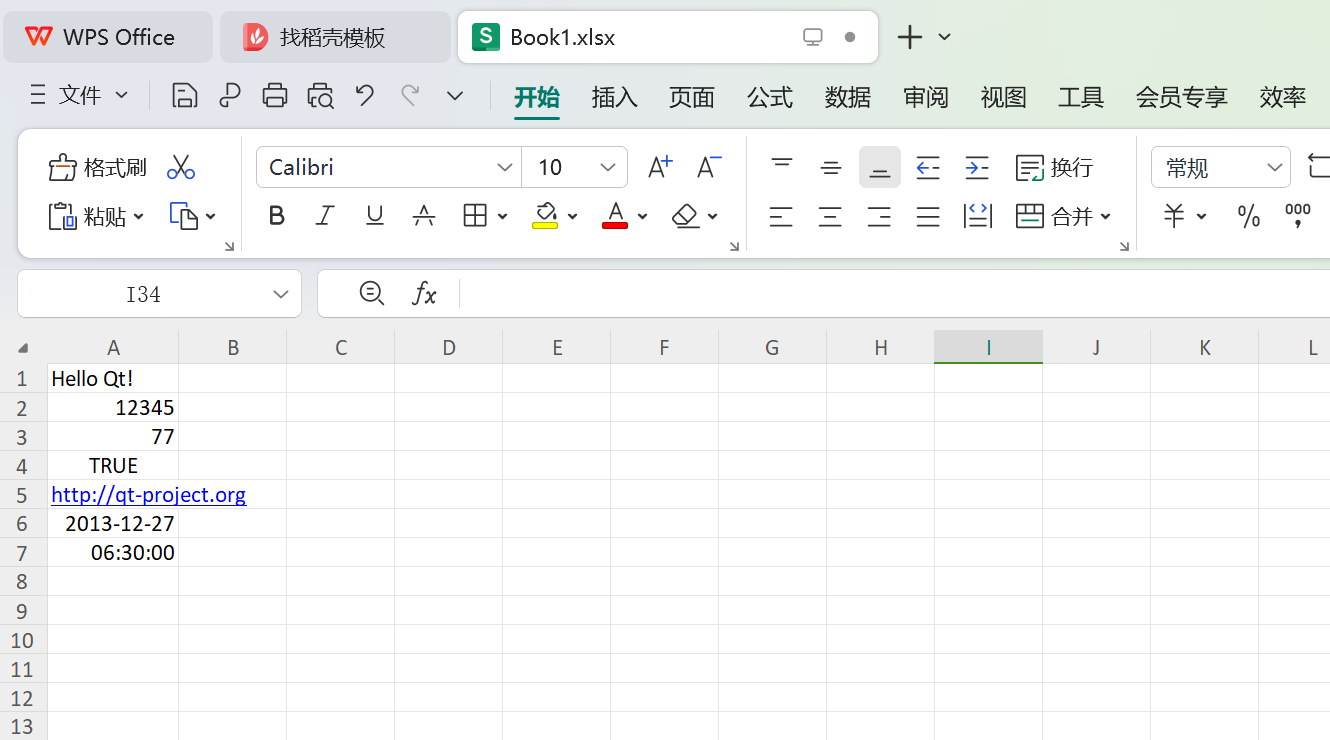Click the thousands separator icon
The width and height of the screenshot is (1330, 740).
pyautogui.click(x=1298, y=216)
